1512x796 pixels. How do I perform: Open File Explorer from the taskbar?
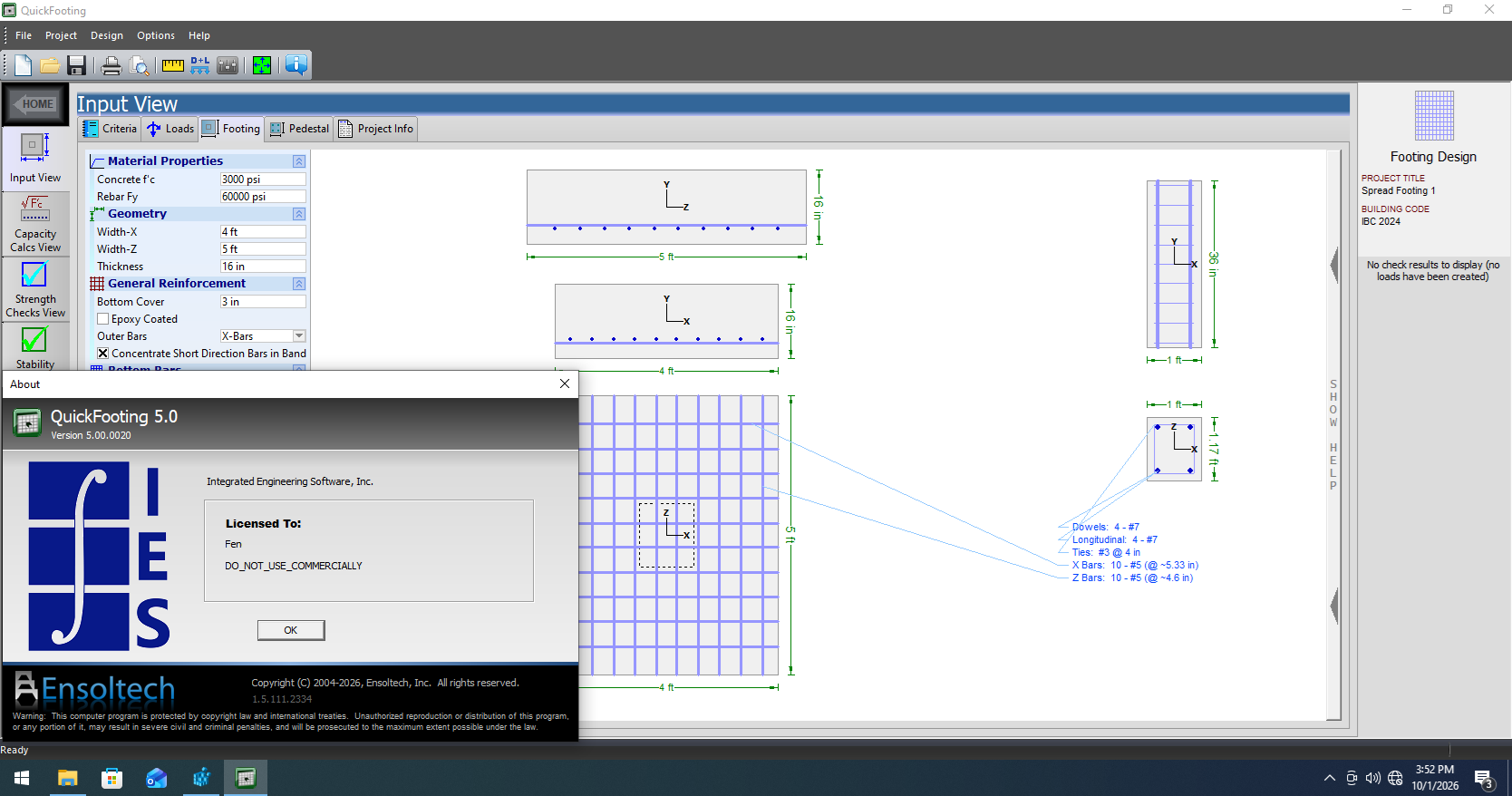67,778
